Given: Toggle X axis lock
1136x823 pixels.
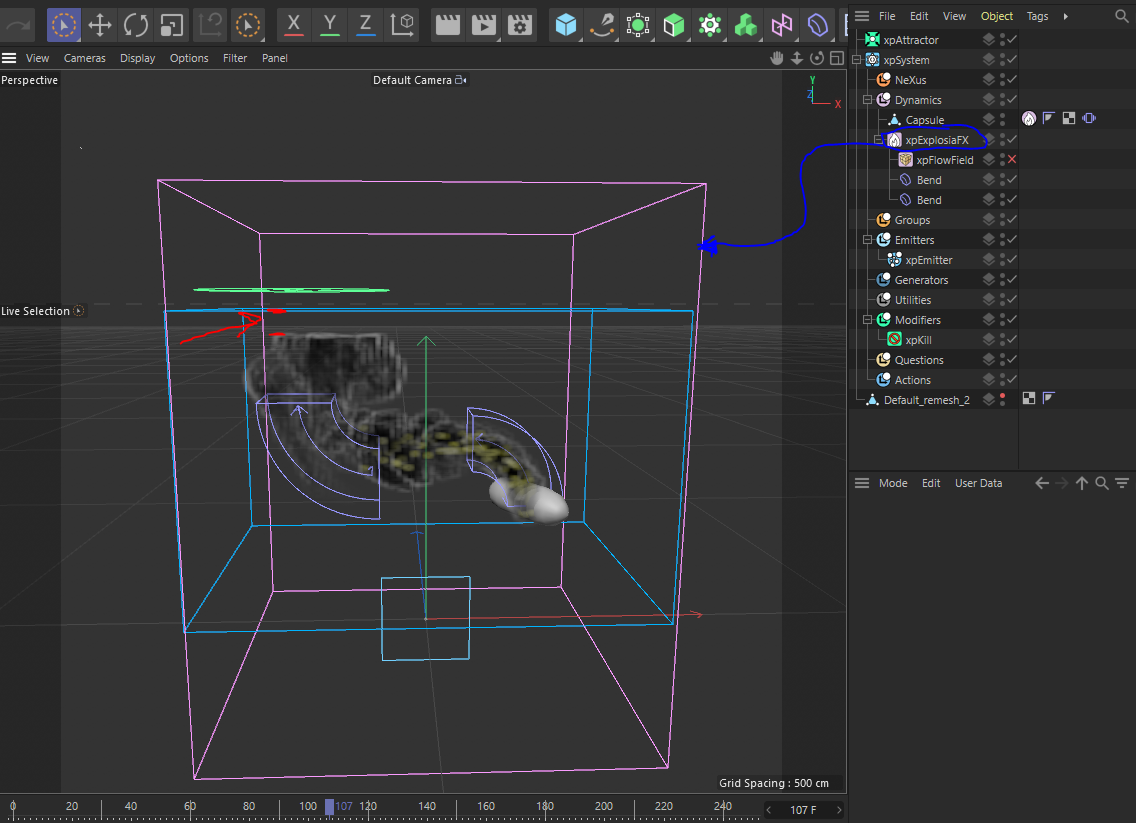Looking at the screenshot, I should (292, 24).
